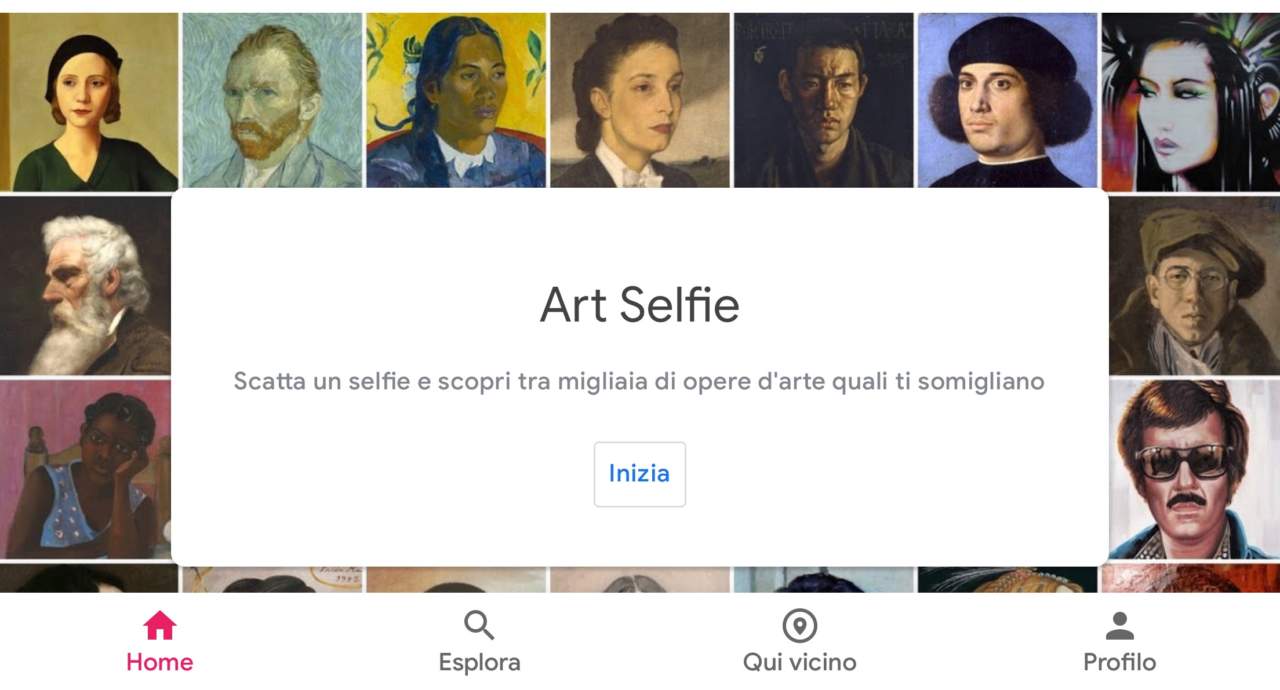This screenshot has height=690, width=1280.
Task: Select the portrait of man with glasses and cap
Action: [x=1194, y=286]
